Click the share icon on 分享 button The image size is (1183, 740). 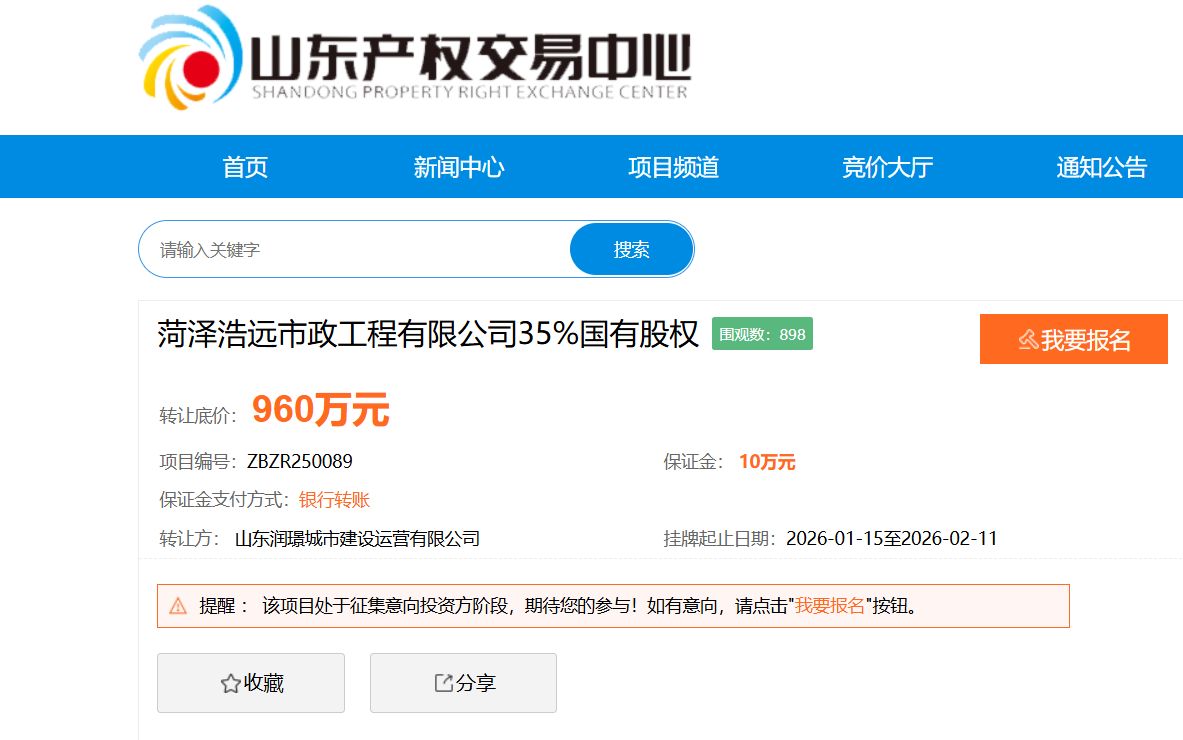[x=443, y=683]
